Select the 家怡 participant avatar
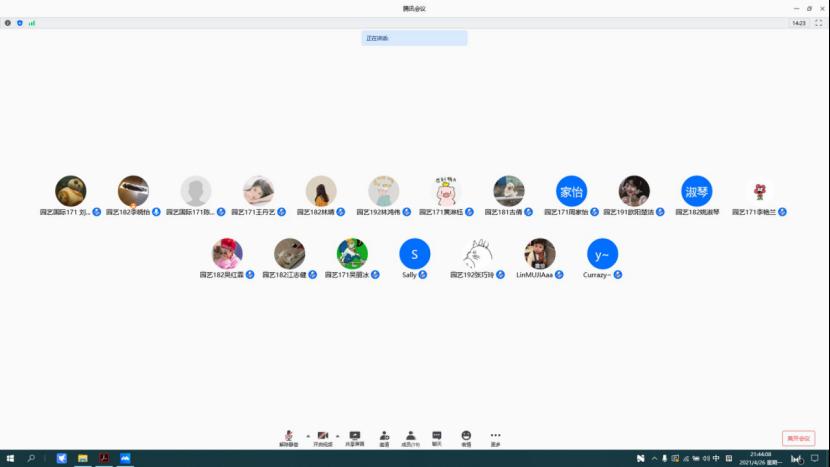This screenshot has height=467, width=830. point(571,191)
